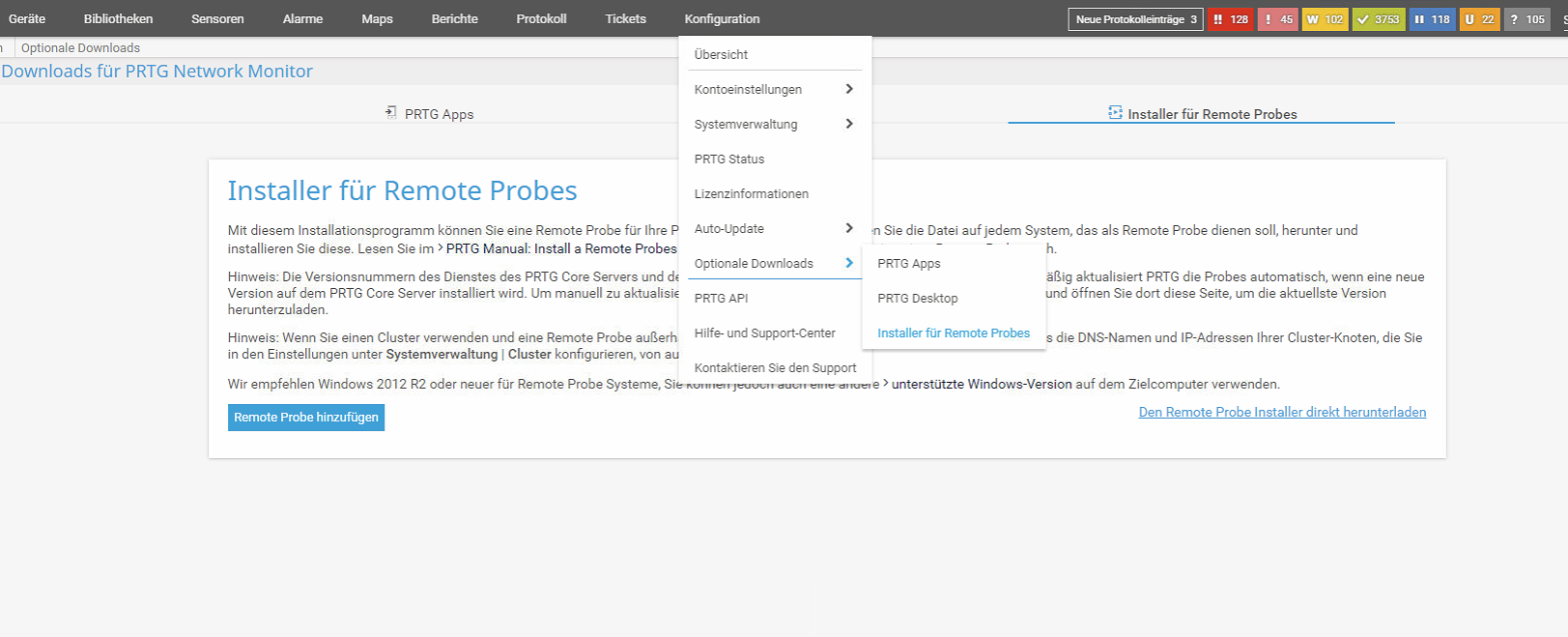Open the Neue Protokolleinträge notification box
Screen dimensions: 1568x637
pos(1135,19)
